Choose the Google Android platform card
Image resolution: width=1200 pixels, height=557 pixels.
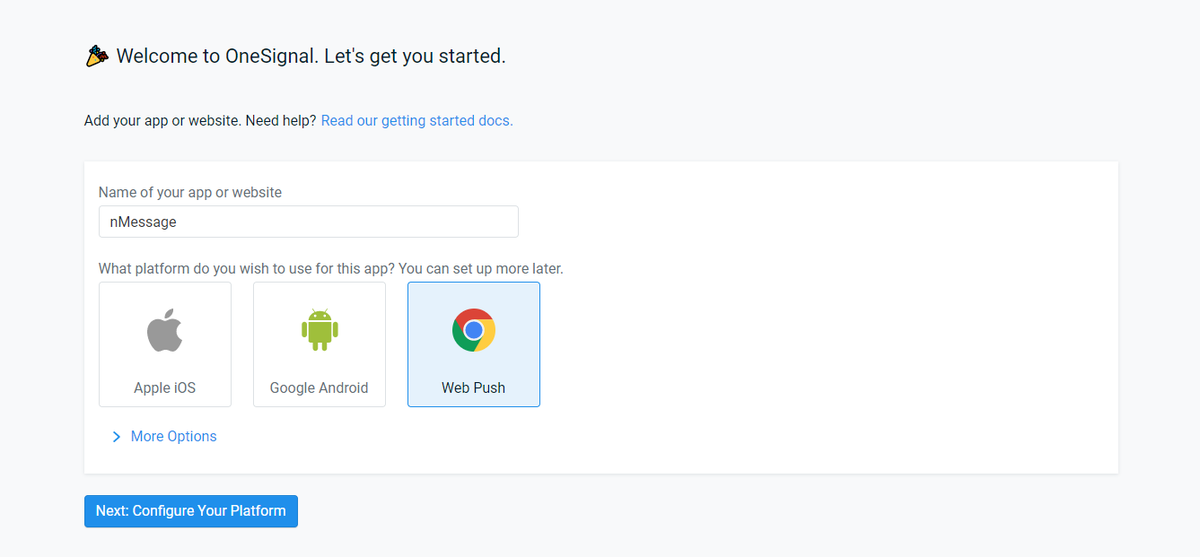click(x=319, y=344)
